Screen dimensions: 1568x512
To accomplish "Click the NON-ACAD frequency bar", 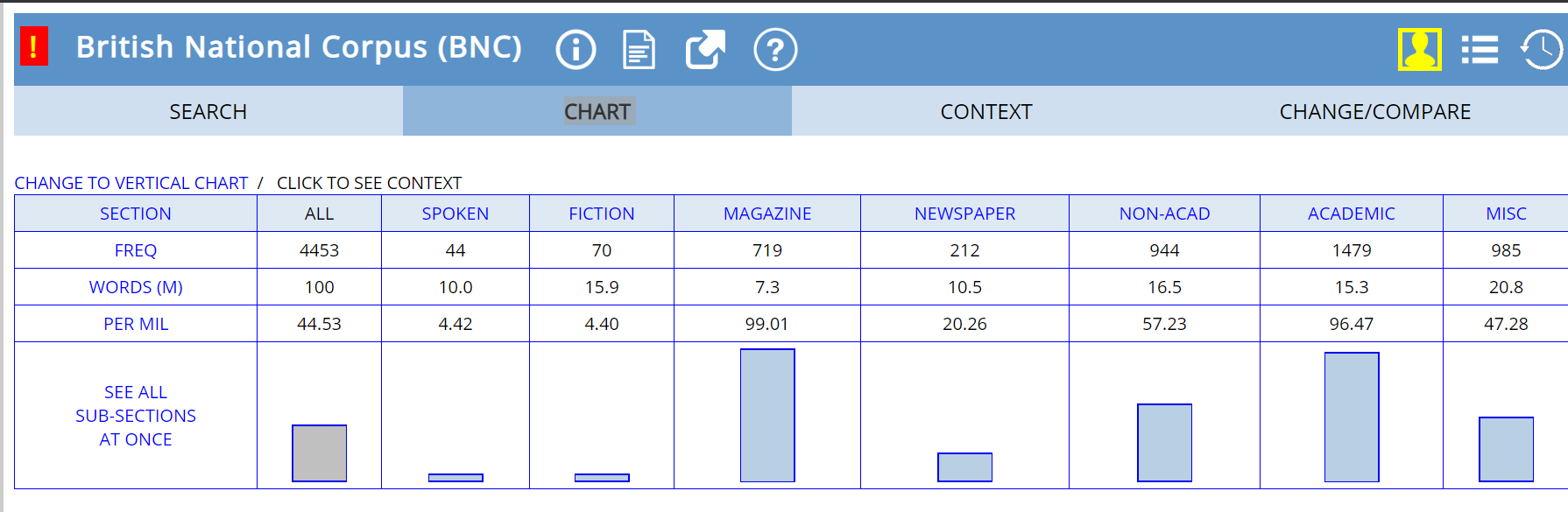I will click(x=1164, y=443).
